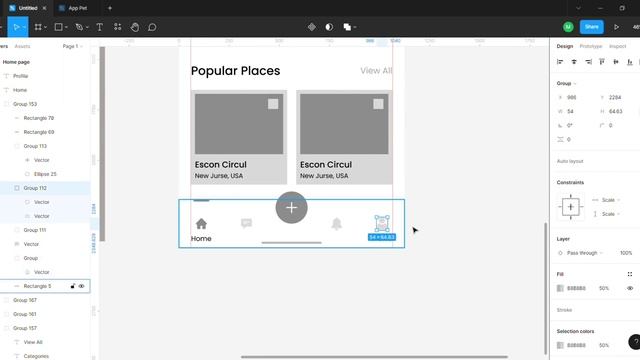Select the Comment tool
The width and height of the screenshot is (640, 360).
152,27
